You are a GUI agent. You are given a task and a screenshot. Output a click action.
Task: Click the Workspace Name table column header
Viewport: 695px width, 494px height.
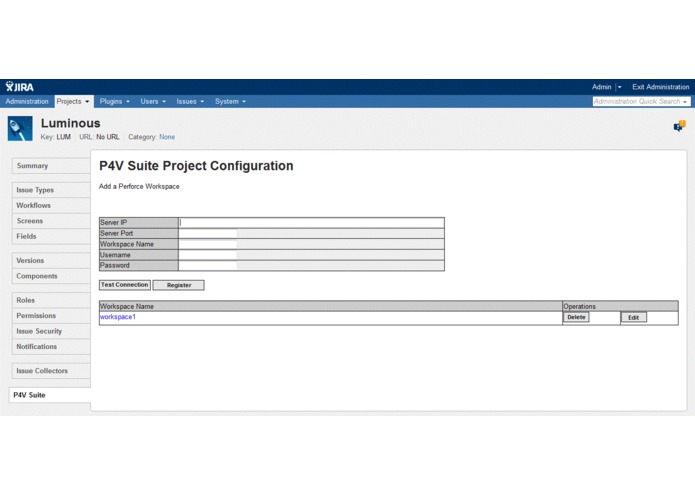click(x=331, y=306)
